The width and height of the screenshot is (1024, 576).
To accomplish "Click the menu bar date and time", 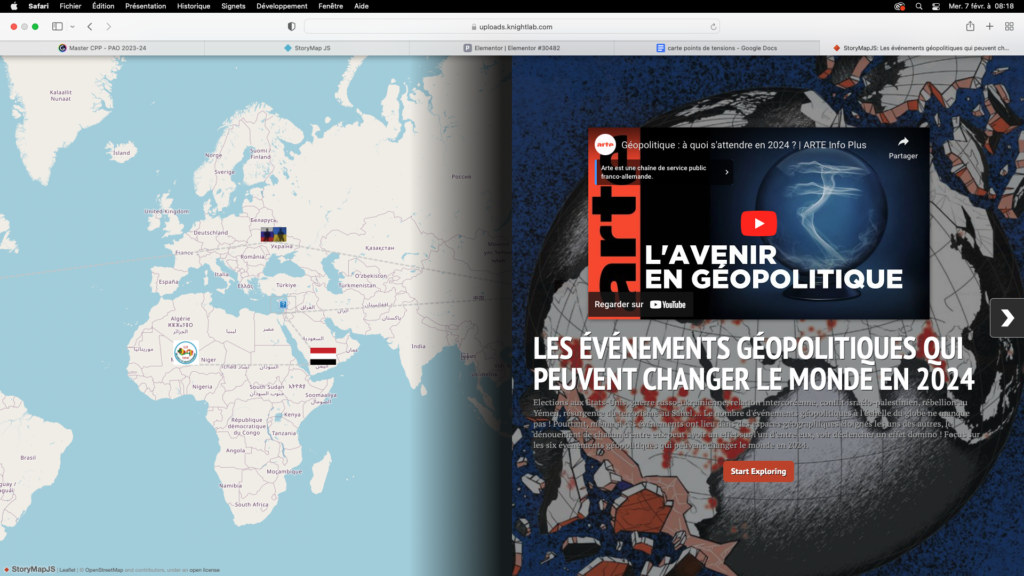I will pyautogui.click(x=981, y=6).
